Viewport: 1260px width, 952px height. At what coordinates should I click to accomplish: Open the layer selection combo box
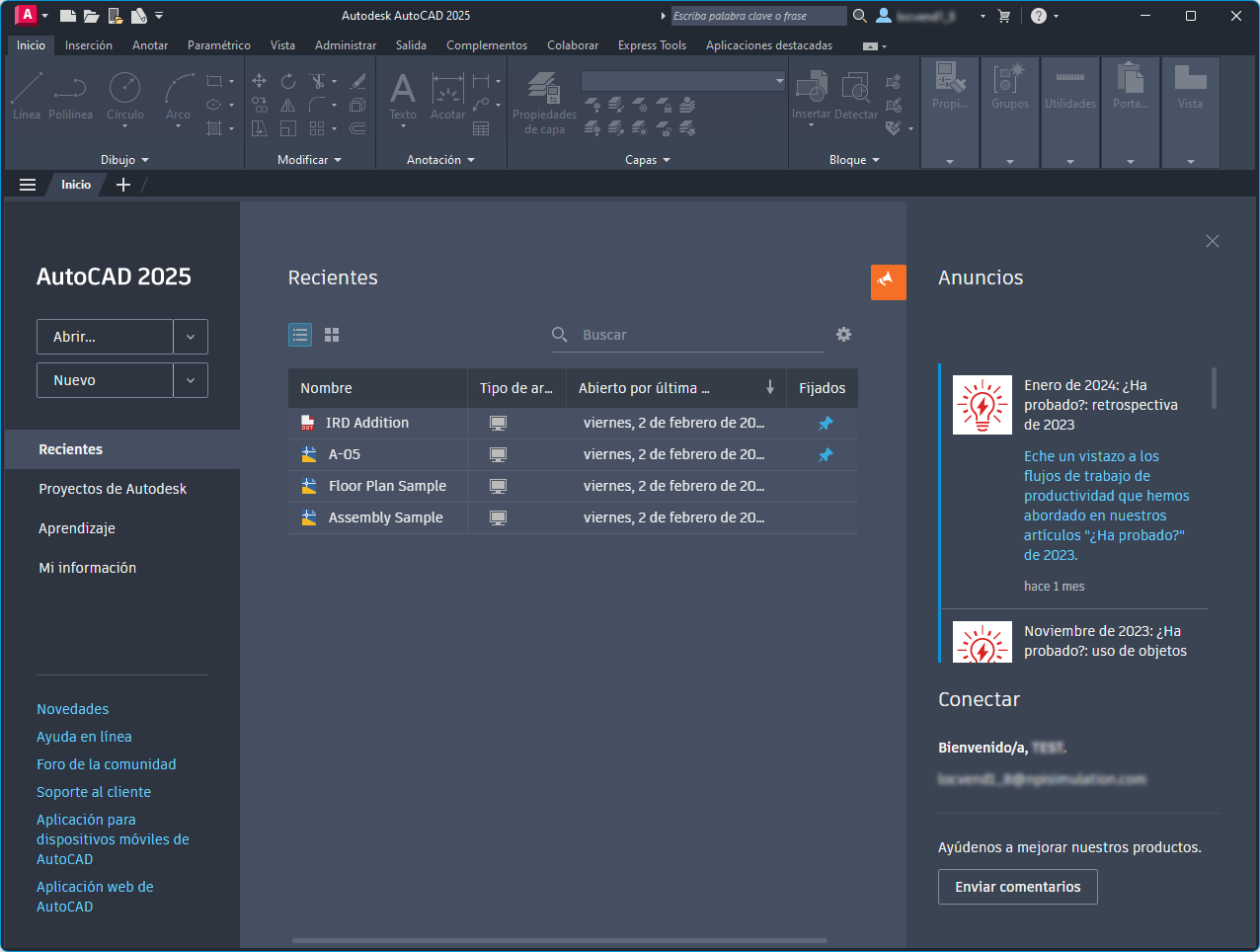[x=683, y=81]
